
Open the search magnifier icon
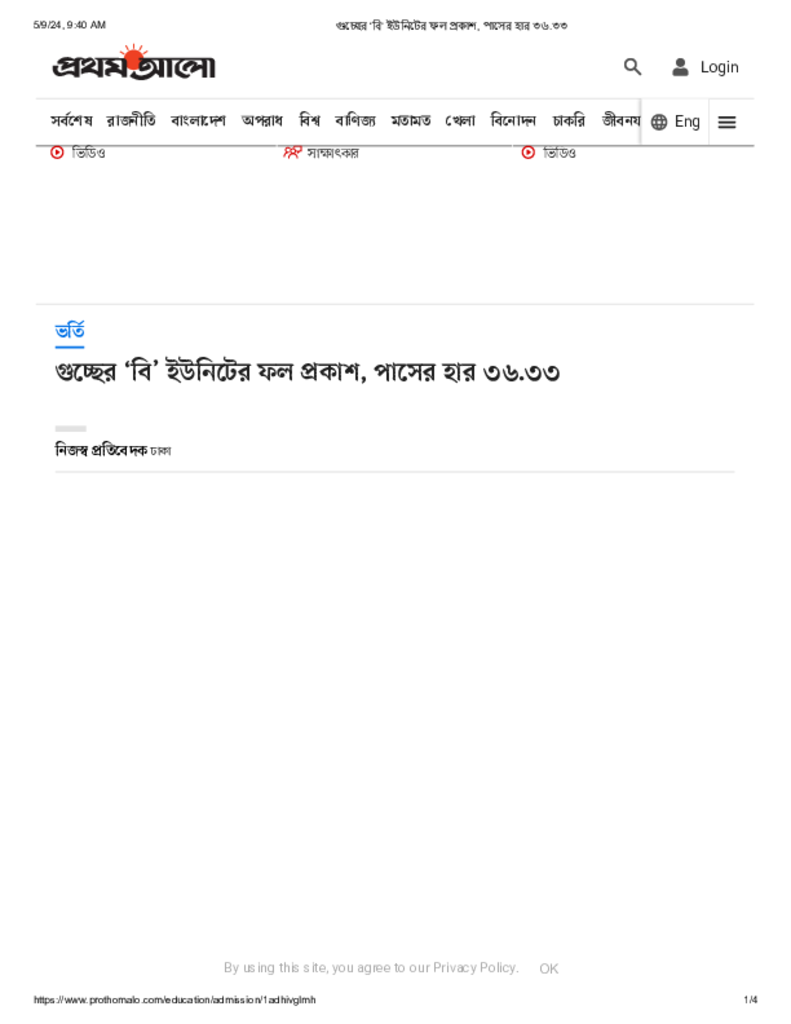632,67
